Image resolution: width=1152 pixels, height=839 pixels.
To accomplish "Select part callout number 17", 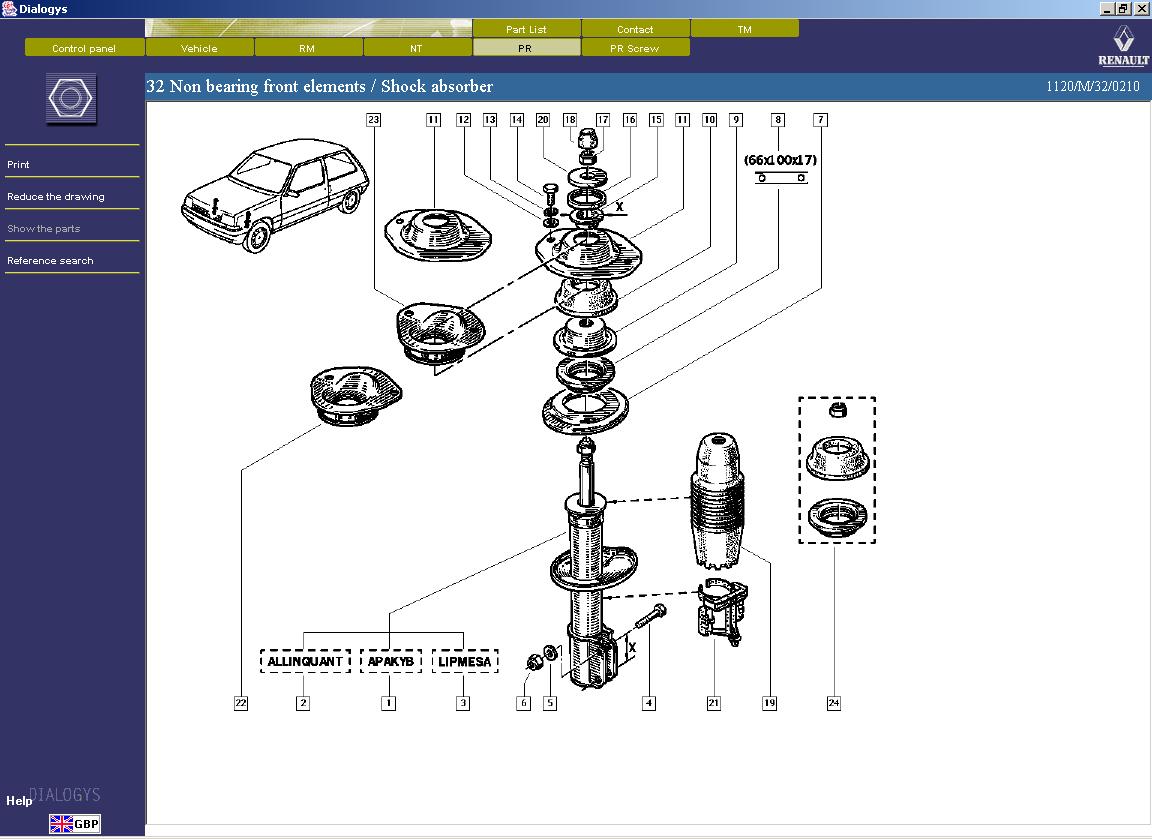I will [603, 120].
